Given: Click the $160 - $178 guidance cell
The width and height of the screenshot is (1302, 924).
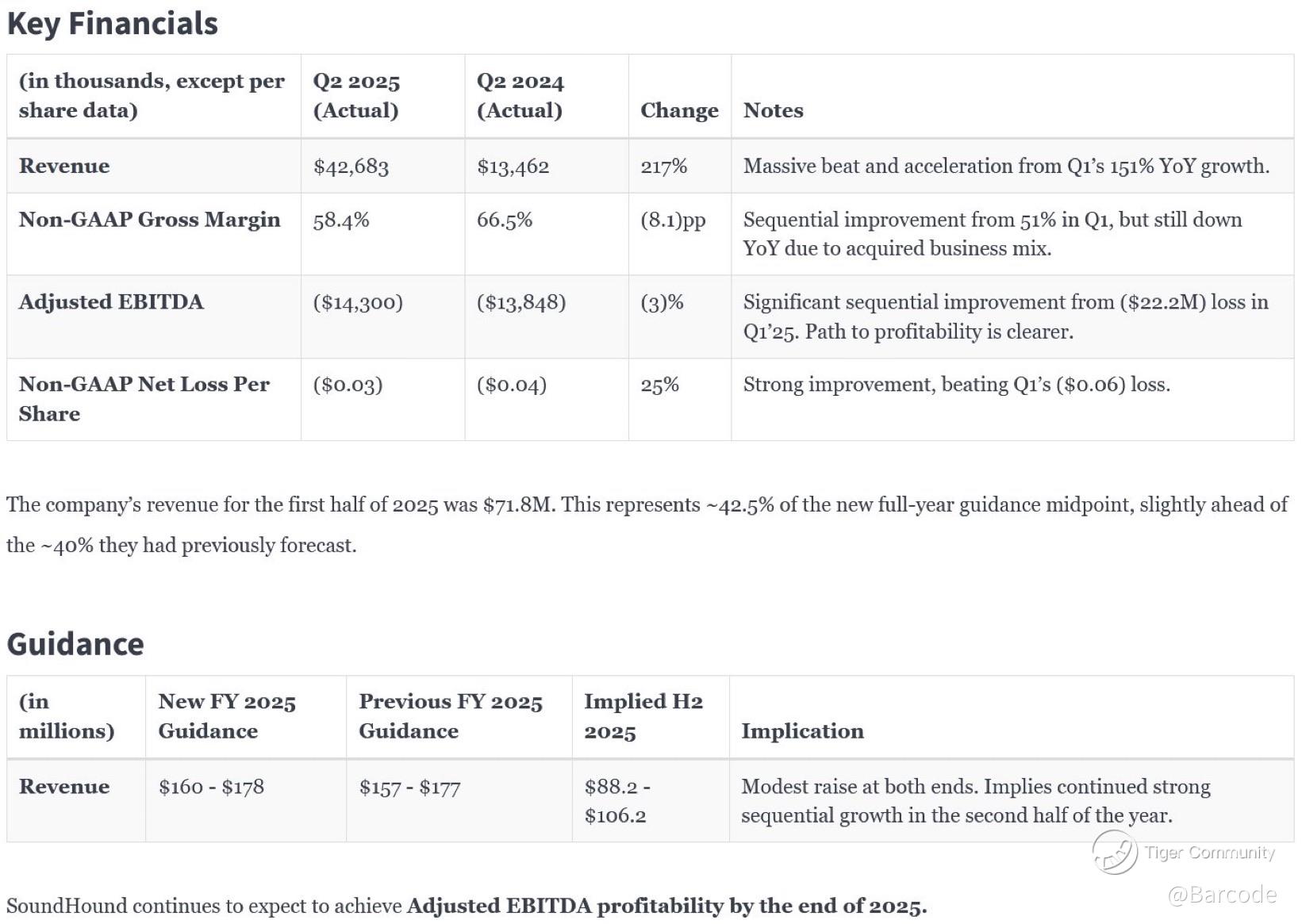Looking at the screenshot, I should click(211, 787).
